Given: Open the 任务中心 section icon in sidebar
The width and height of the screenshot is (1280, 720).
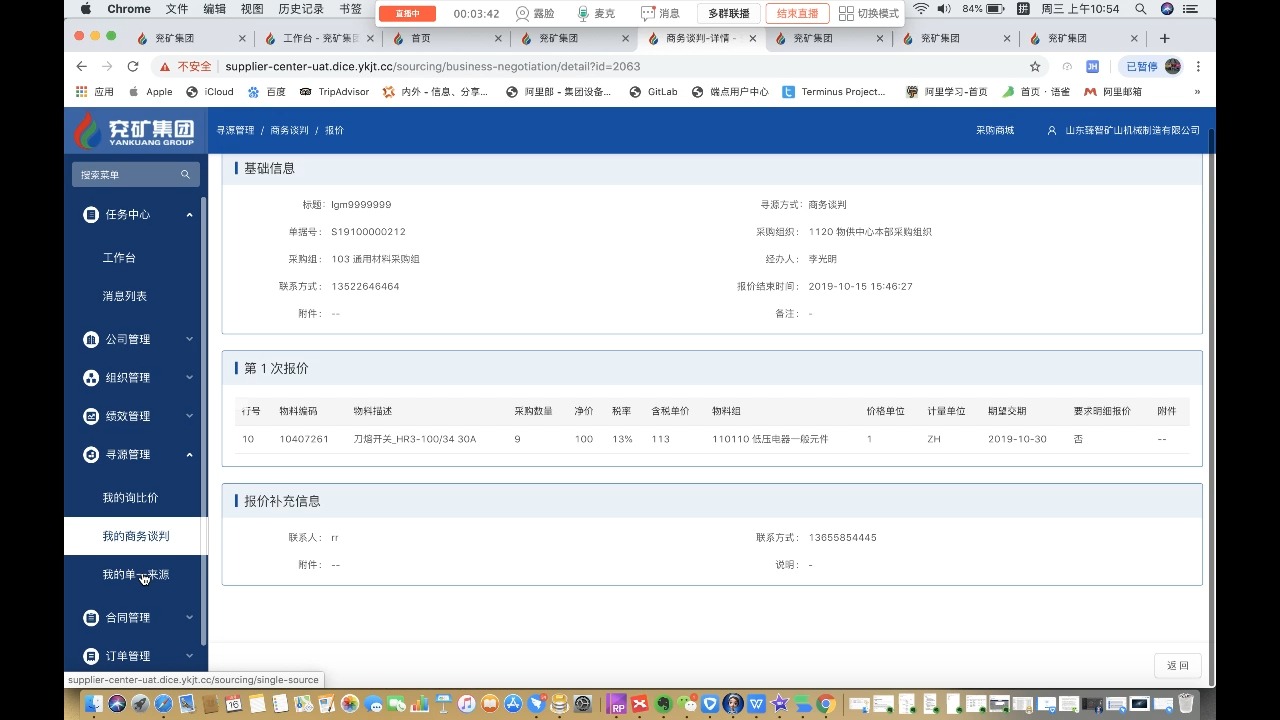Looking at the screenshot, I should click(x=90, y=214).
